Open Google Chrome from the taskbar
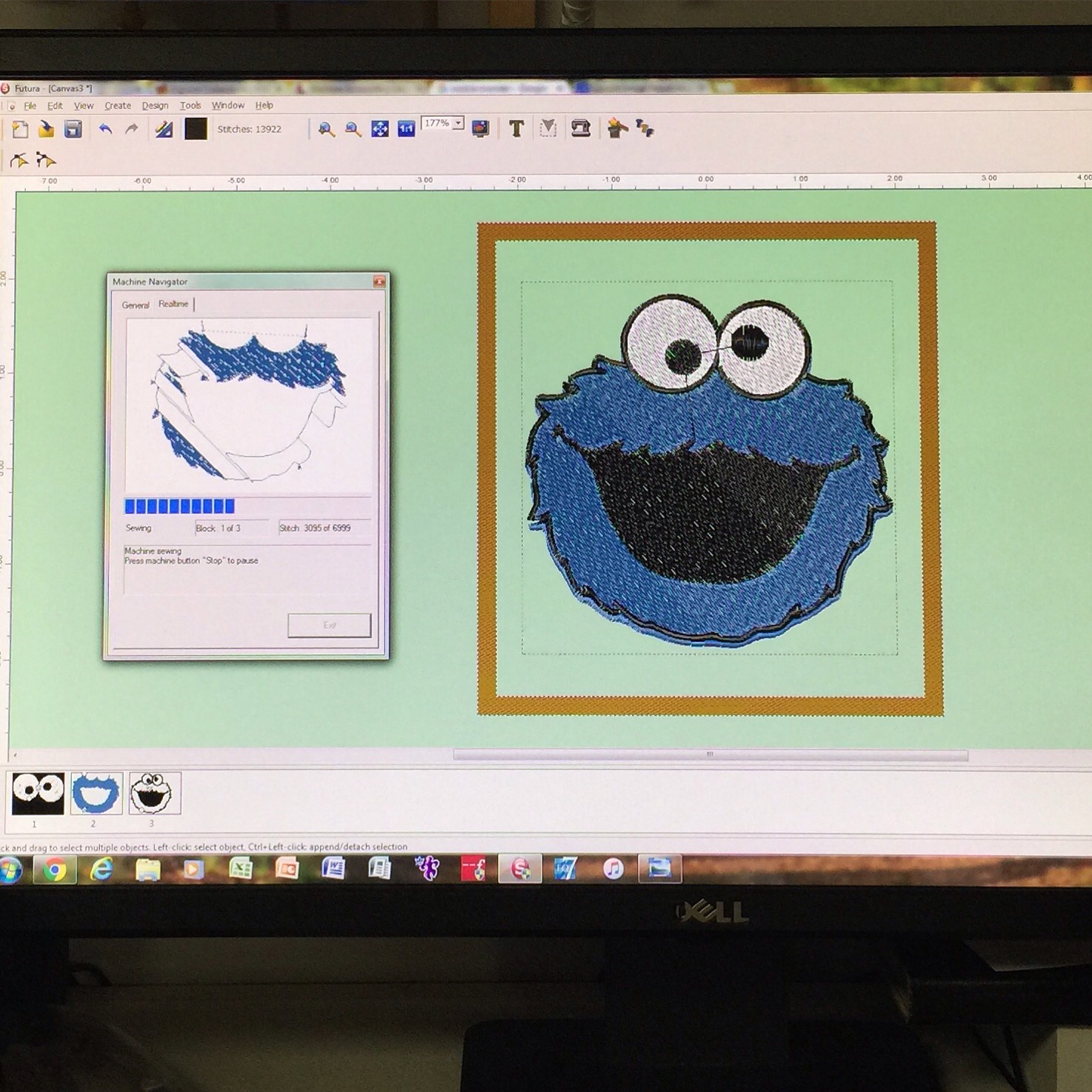1092x1092 pixels. 55,870
